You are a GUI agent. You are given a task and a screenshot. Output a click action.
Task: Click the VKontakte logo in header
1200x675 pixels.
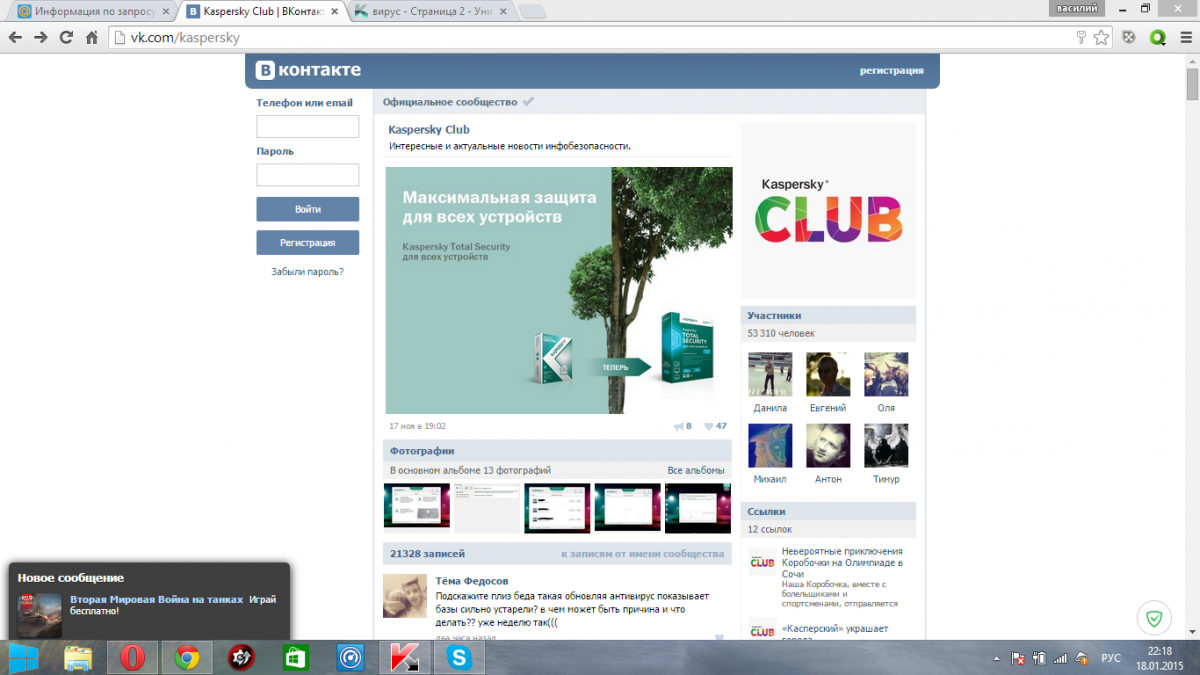[x=308, y=70]
